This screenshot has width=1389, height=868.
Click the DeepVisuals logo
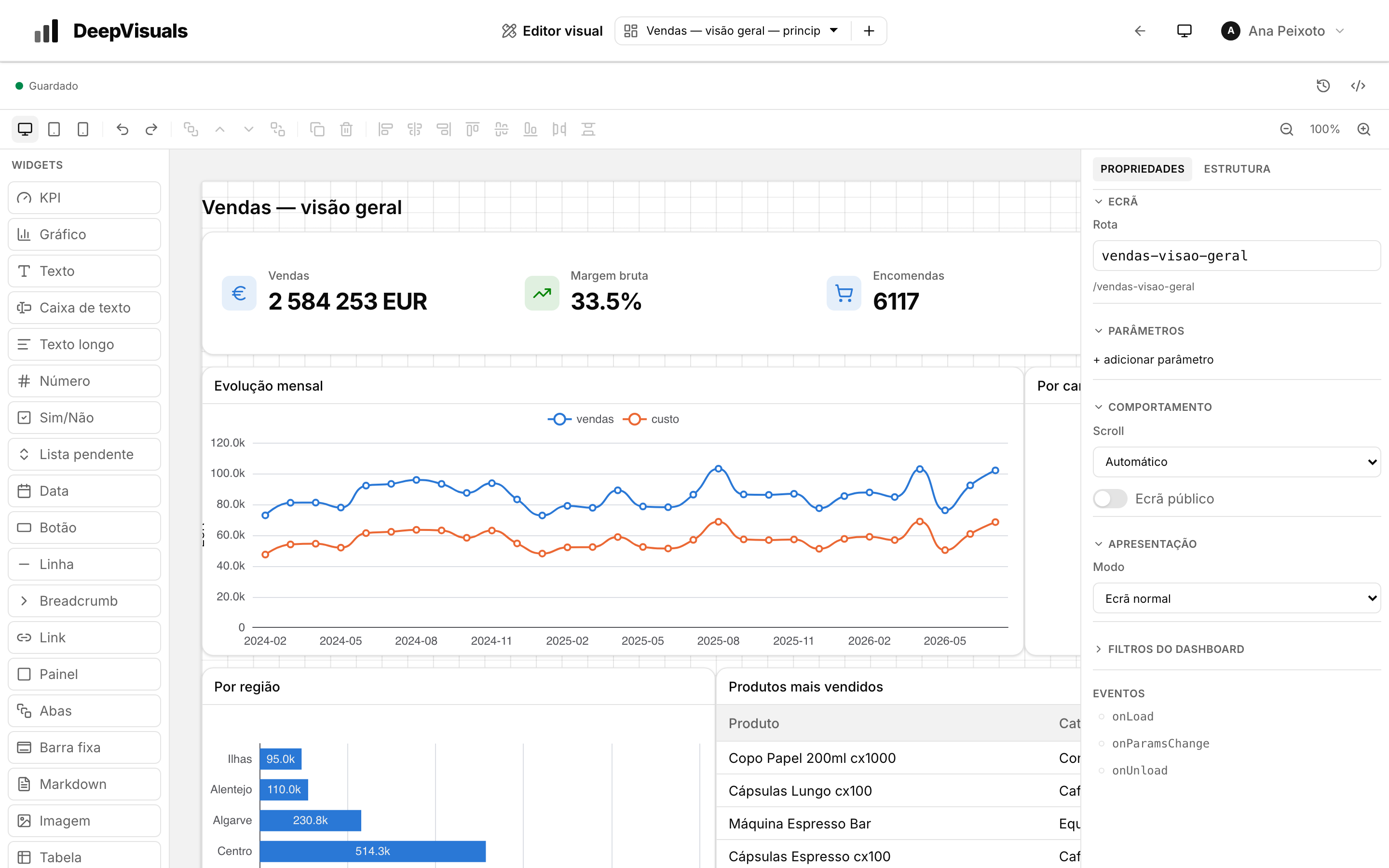tap(111, 31)
